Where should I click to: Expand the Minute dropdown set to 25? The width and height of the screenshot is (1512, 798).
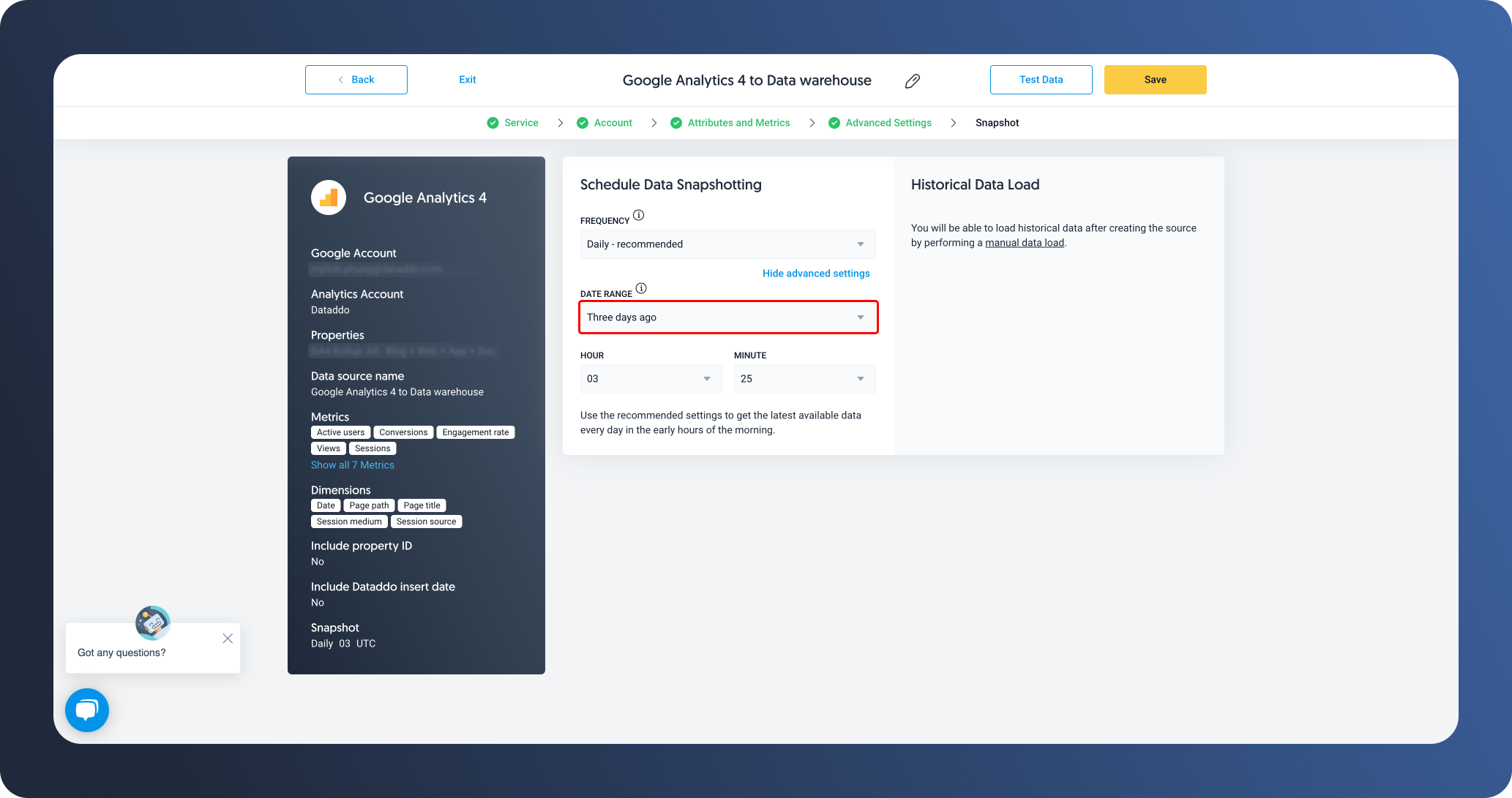(804, 379)
